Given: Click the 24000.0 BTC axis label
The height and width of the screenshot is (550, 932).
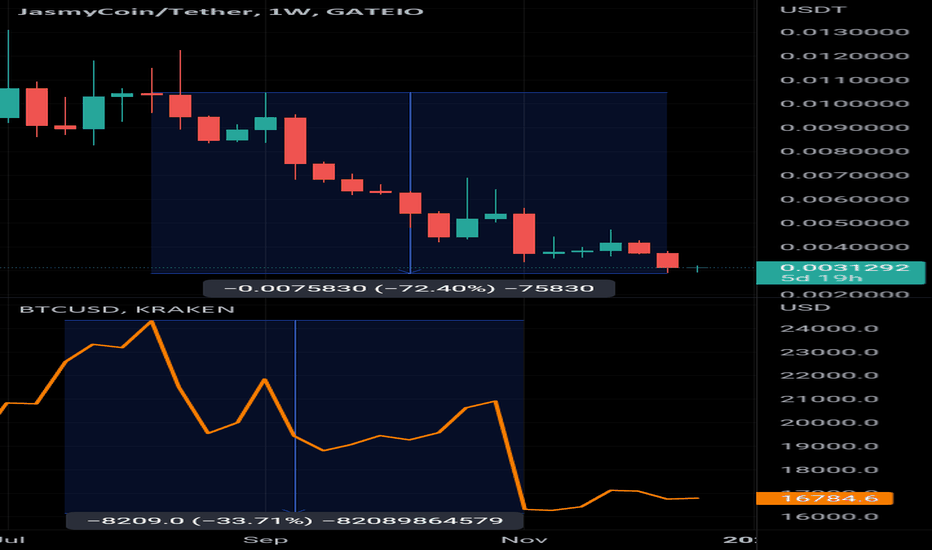Looking at the screenshot, I should [829, 329].
